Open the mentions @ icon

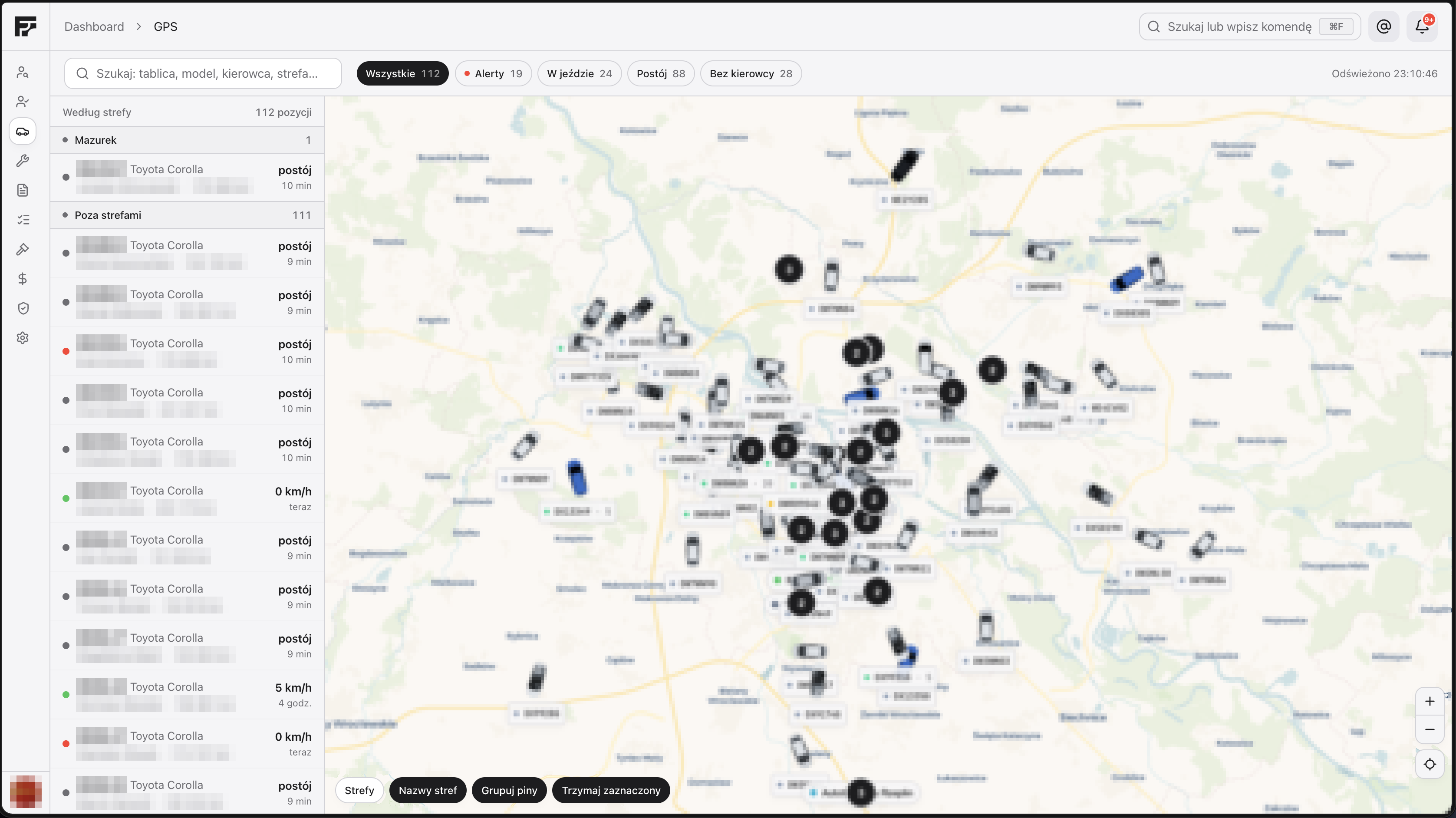pyautogui.click(x=1384, y=26)
